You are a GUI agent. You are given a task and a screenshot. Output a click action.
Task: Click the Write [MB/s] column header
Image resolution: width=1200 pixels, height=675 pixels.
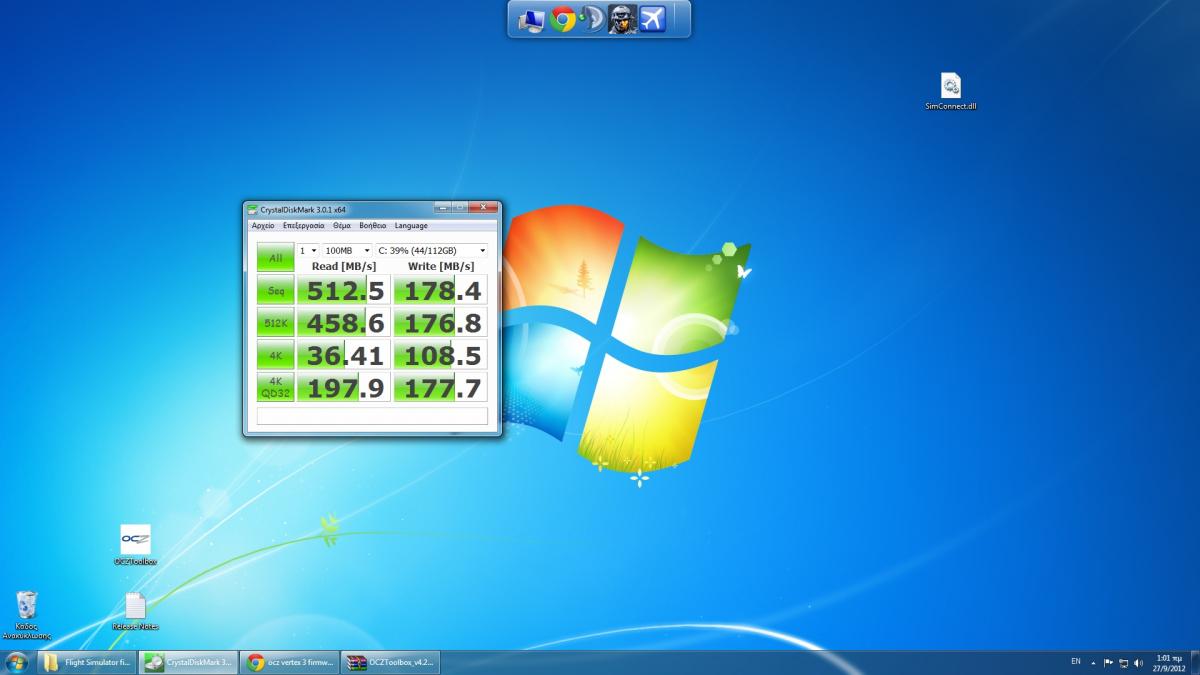click(441, 266)
